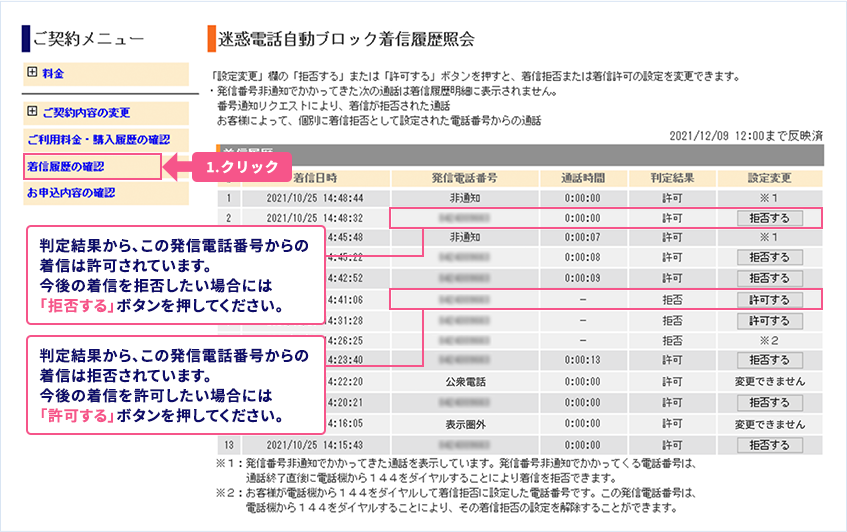Expand the ご契約内容の変更 plus icon
Screen dimensions: 847x532
pos(33,112)
